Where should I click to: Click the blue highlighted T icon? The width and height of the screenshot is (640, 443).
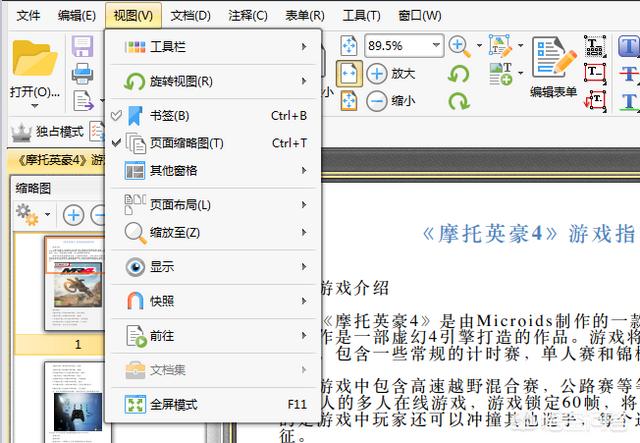pos(629,46)
